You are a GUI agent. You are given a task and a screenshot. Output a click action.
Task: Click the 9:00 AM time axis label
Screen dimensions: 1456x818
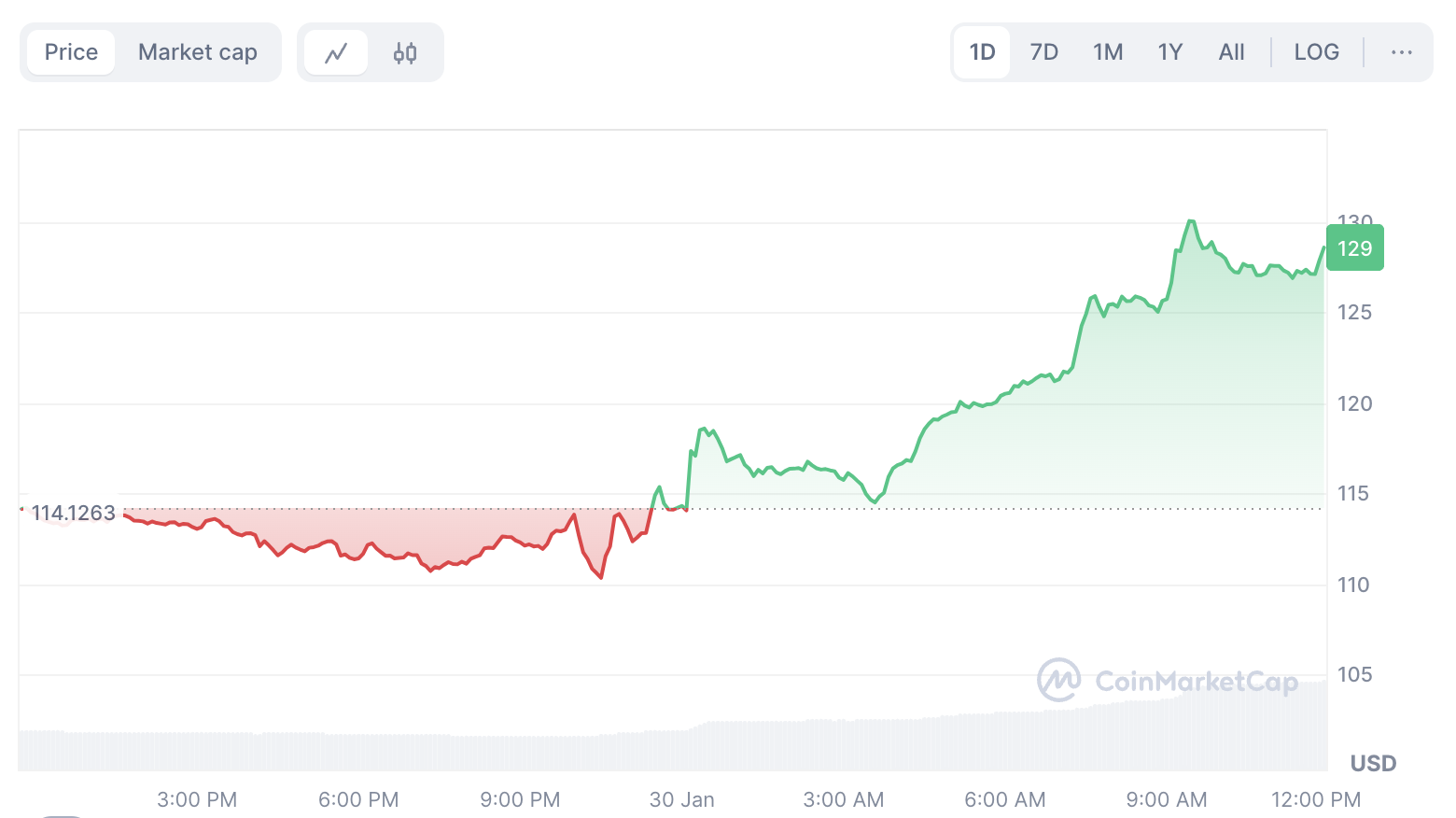coord(1167,799)
